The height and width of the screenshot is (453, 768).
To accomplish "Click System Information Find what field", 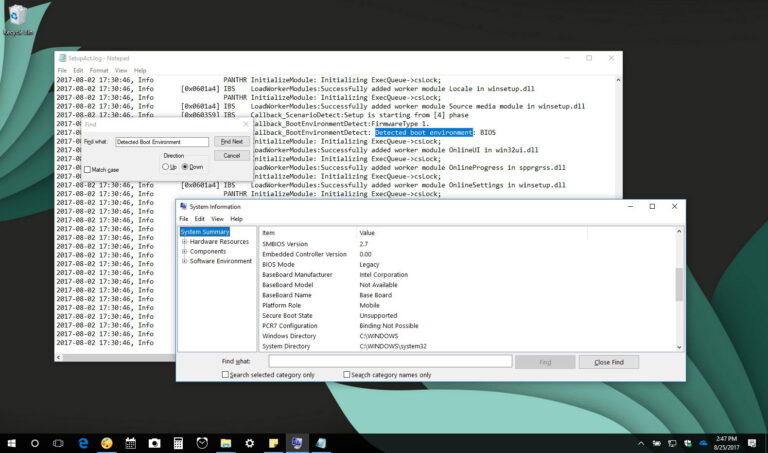I will [x=390, y=361].
